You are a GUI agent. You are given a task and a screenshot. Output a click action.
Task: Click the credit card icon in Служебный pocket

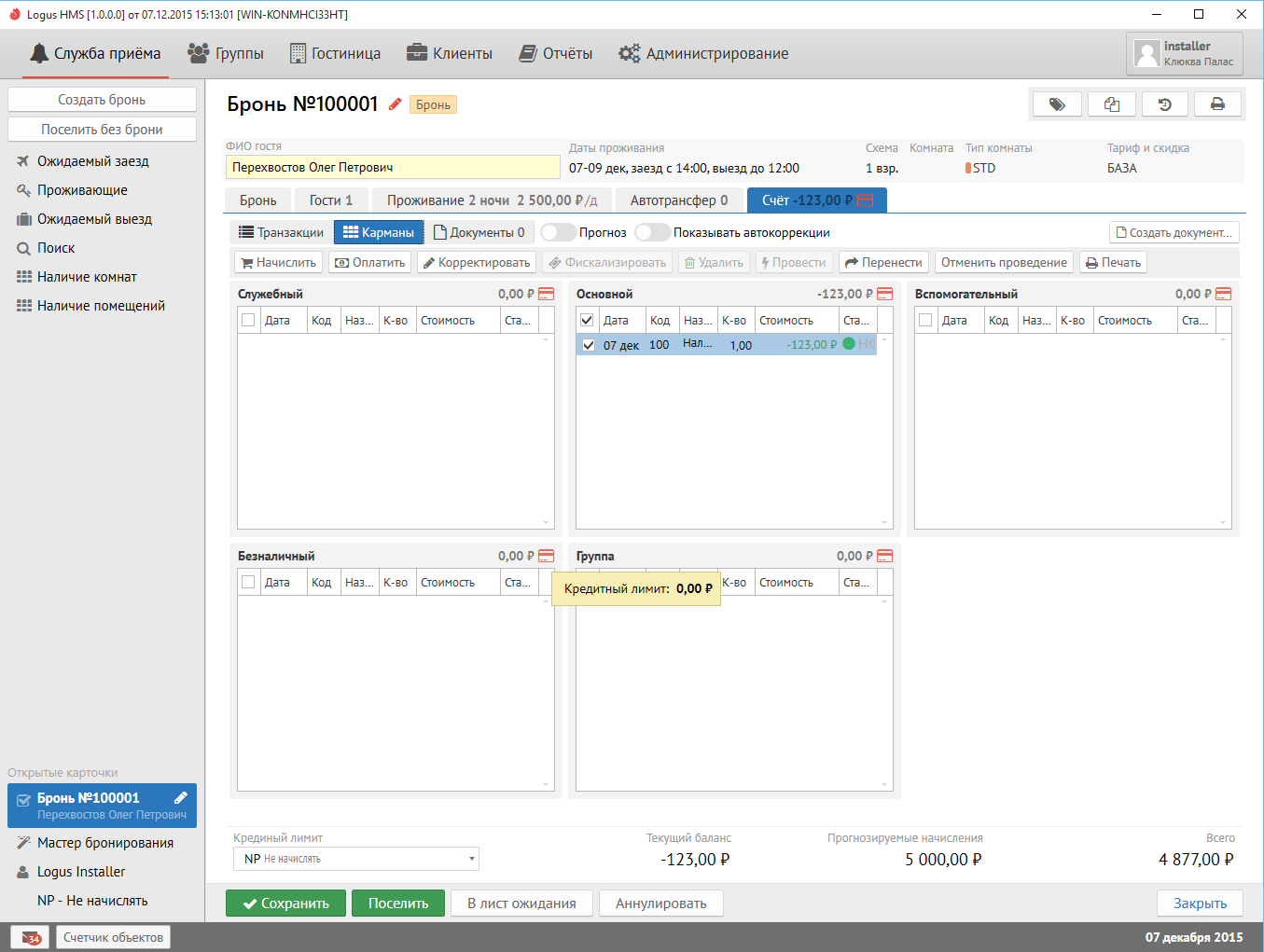point(547,294)
